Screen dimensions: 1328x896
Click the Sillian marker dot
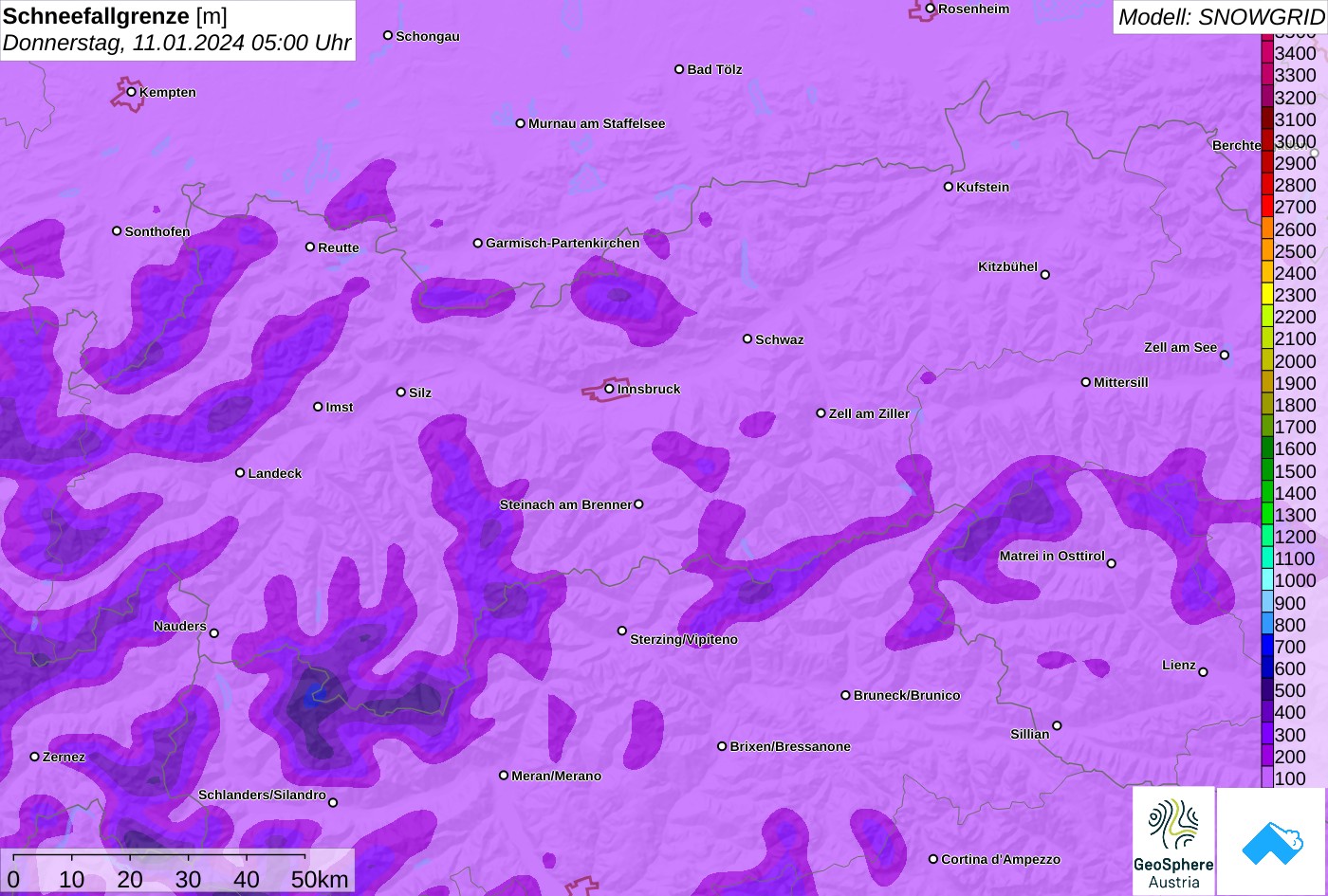pos(1057,726)
